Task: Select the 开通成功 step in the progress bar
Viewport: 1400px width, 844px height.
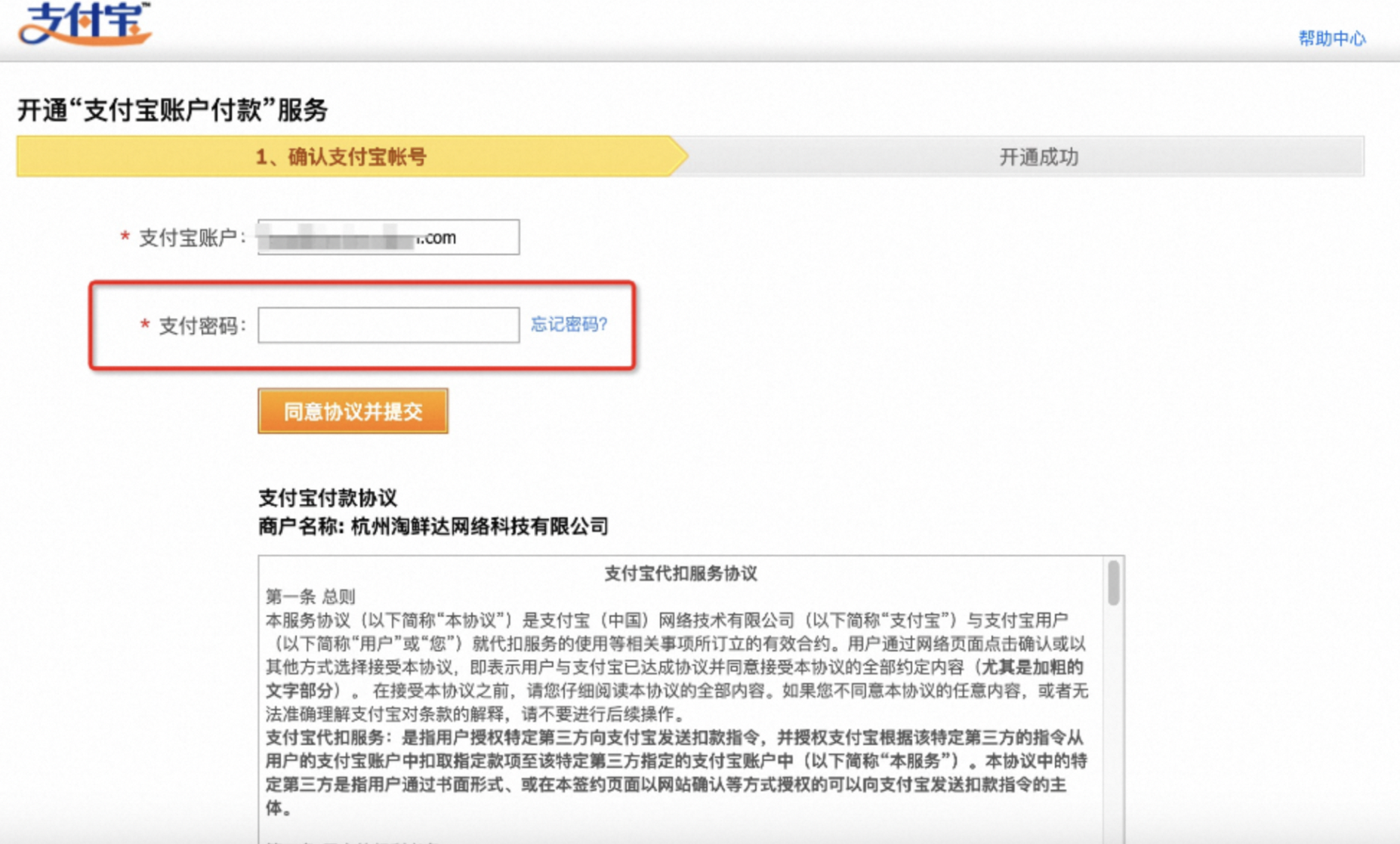Action: click(x=1038, y=157)
